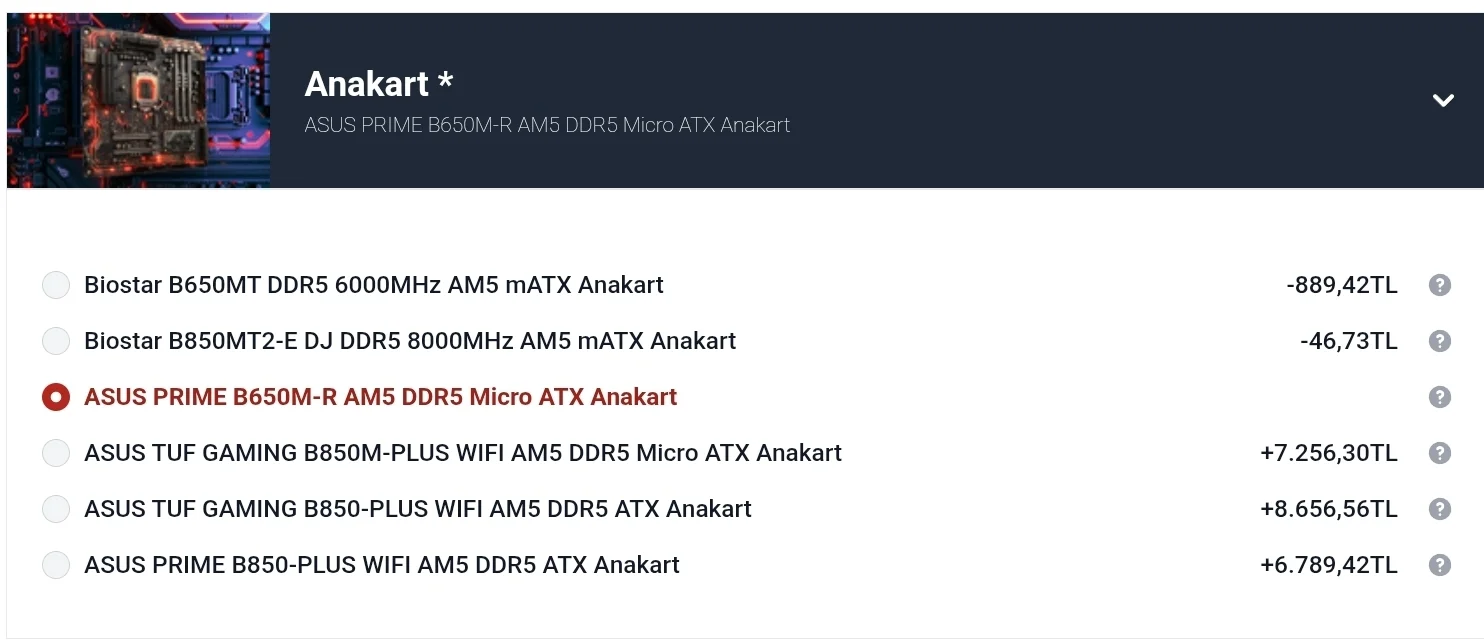The width and height of the screenshot is (1484, 644).
Task: Click header subtitle ASUS PRIME B650M-R text
Action: tap(547, 126)
